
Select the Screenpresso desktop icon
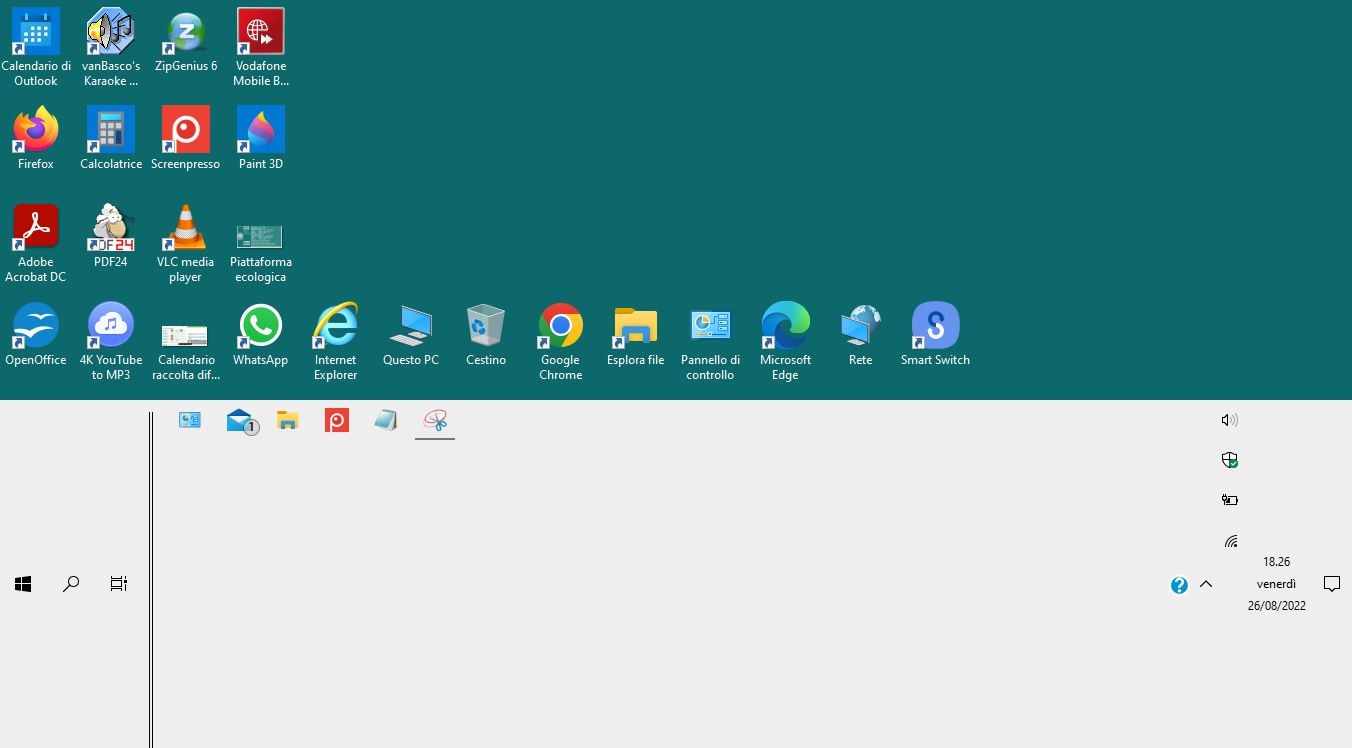[186, 138]
